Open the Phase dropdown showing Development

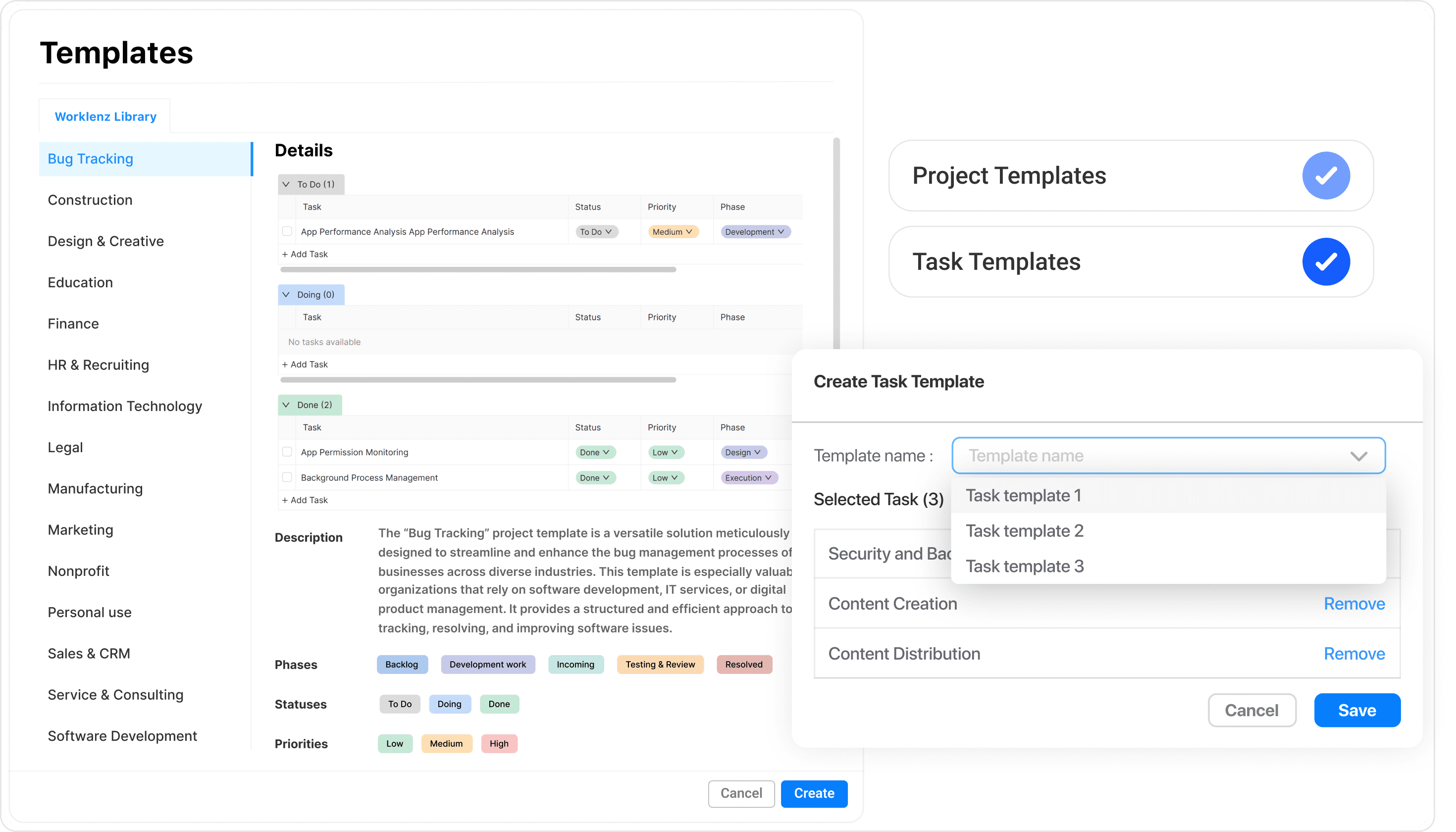pos(755,231)
